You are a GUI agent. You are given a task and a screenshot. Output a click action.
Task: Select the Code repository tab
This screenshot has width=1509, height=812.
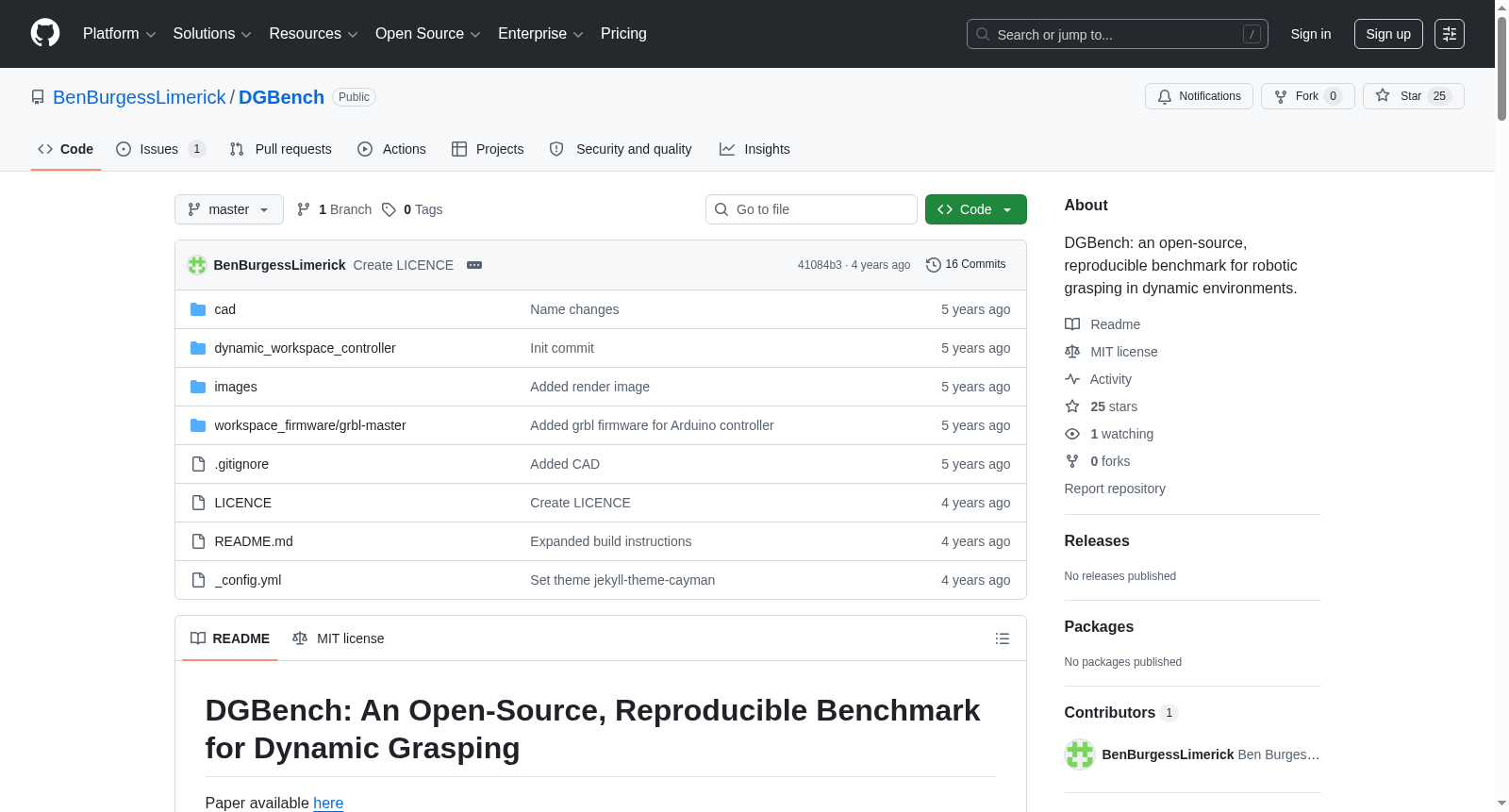coord(66,149)
